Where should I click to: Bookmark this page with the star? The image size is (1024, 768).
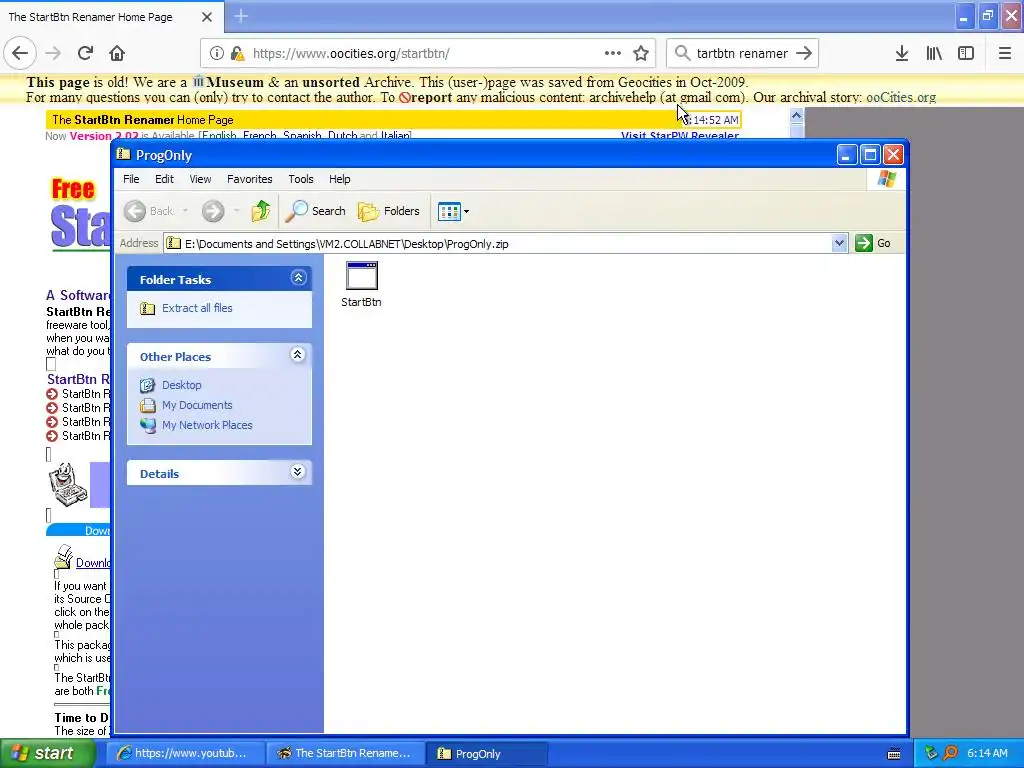(641, 53)
